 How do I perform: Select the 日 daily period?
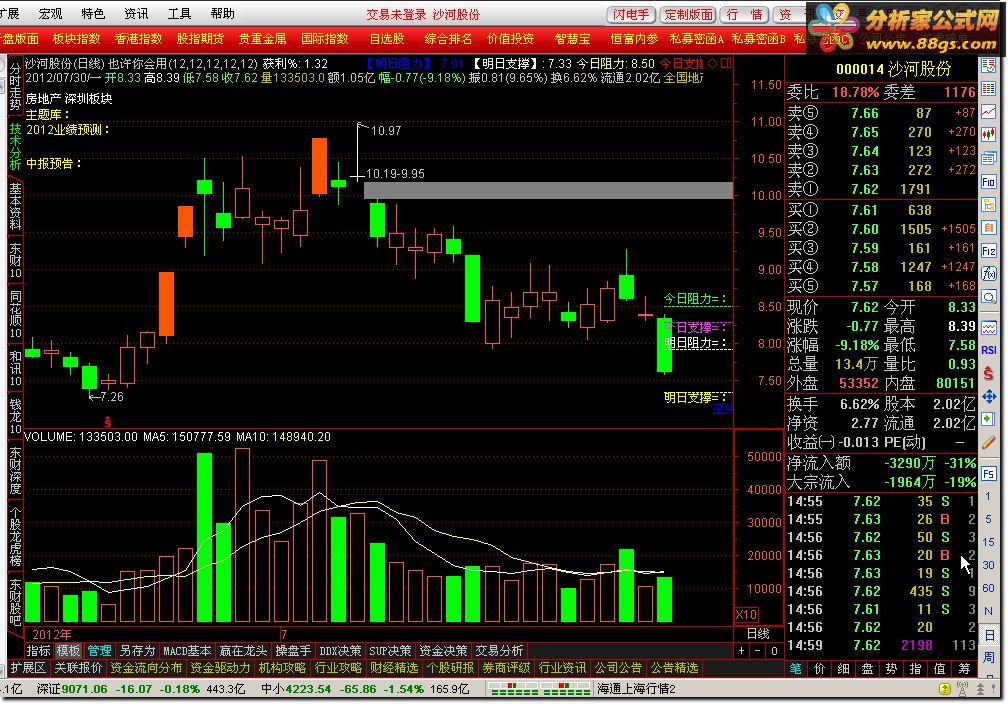[x=989, y=635]
